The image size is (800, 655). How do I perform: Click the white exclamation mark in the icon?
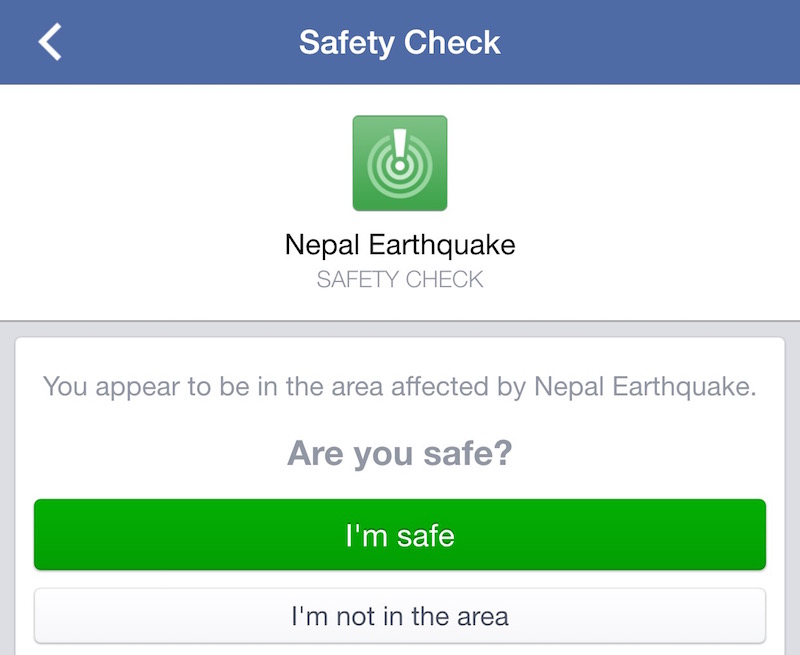400,151
